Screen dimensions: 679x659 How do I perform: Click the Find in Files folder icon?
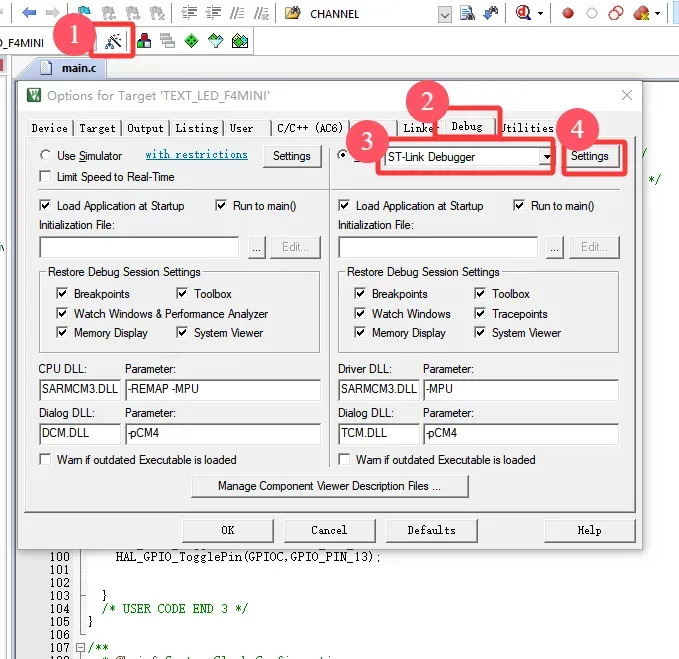click(293, 13)
